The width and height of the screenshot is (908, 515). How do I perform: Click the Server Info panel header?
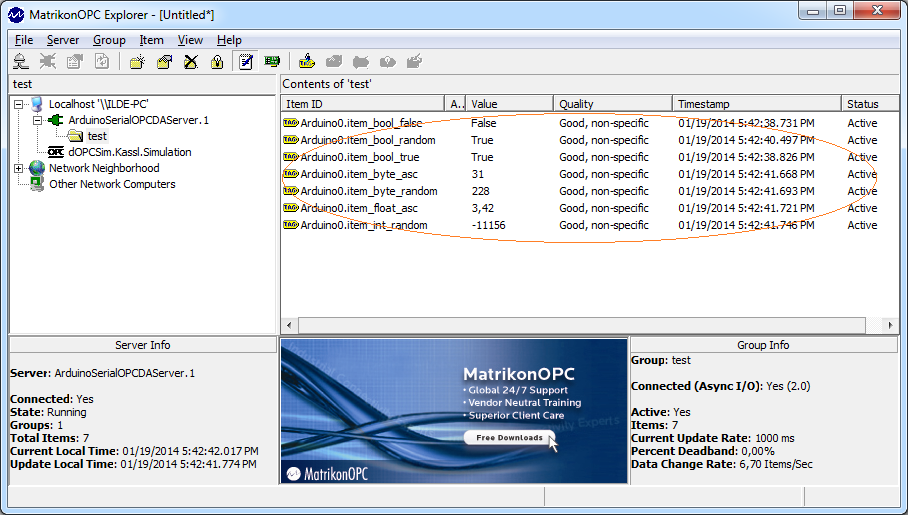[142, 345]
